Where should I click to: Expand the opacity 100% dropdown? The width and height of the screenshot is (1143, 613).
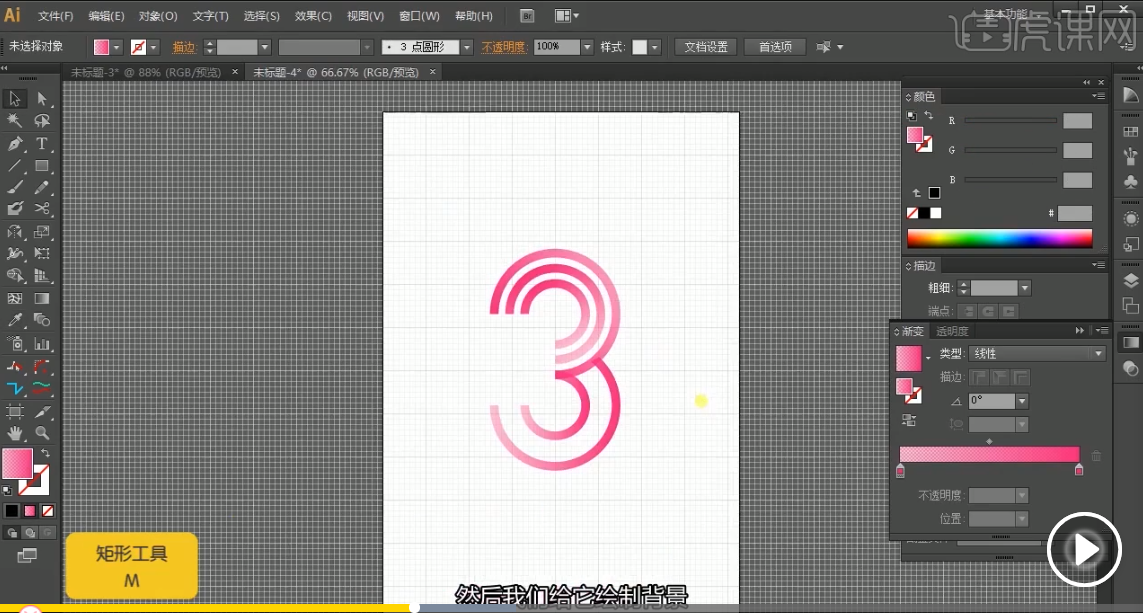(x=586, y=47)
